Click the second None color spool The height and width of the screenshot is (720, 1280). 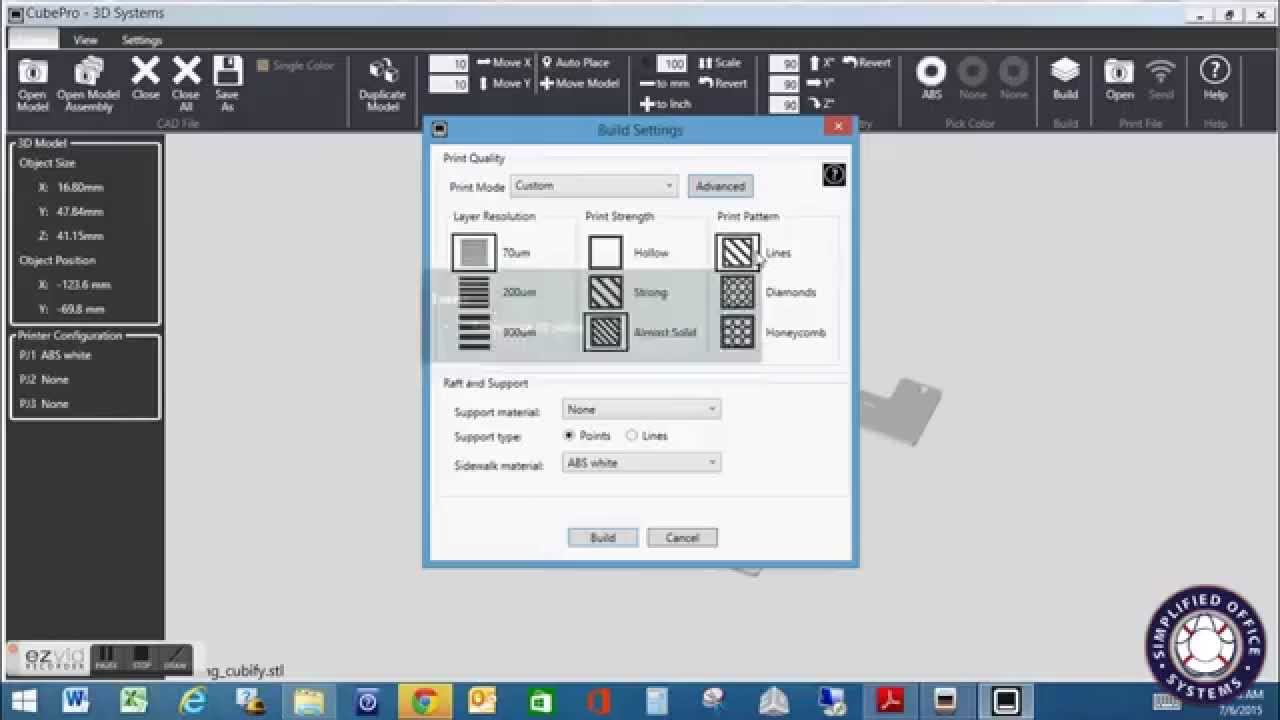(x=1014, y=78)
